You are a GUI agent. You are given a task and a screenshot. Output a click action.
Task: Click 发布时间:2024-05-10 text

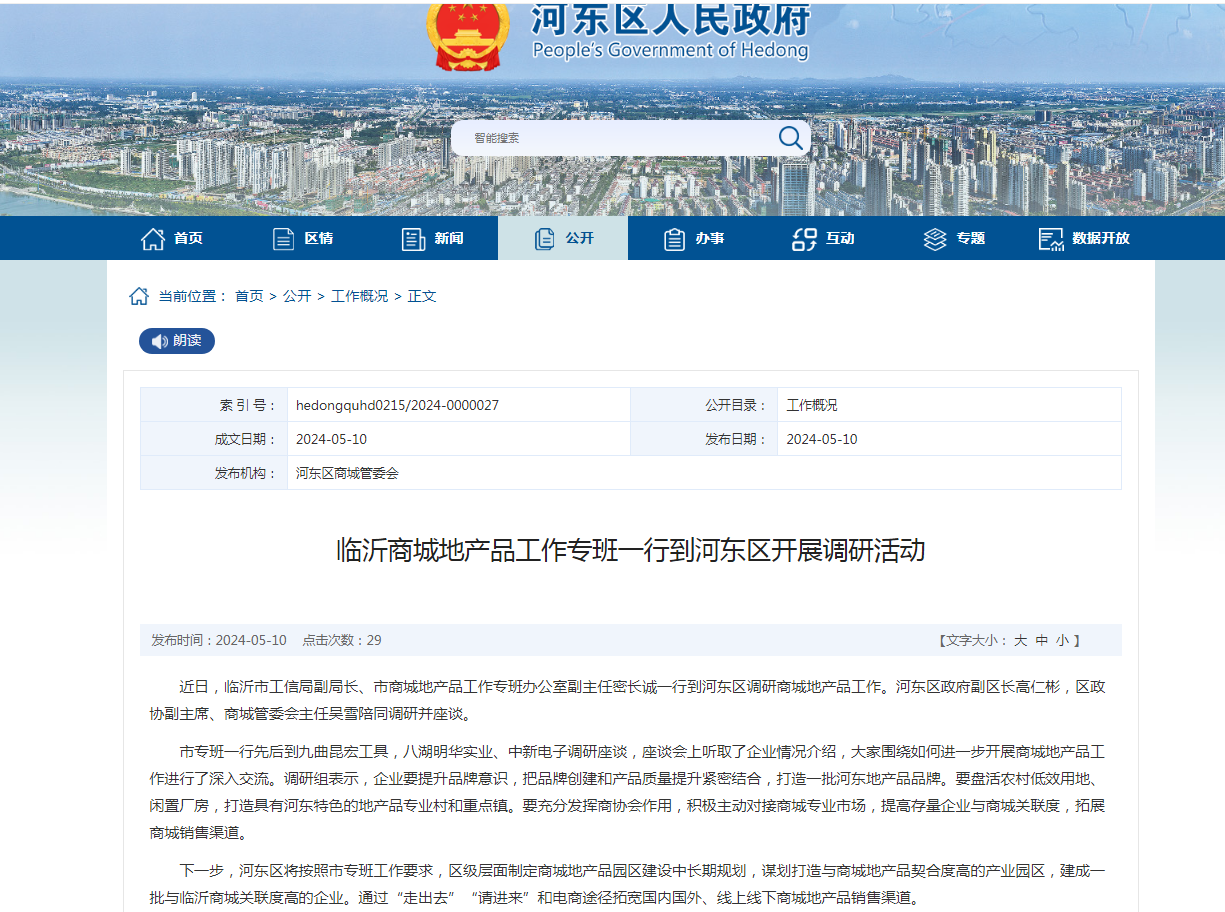tap(219, 640)
